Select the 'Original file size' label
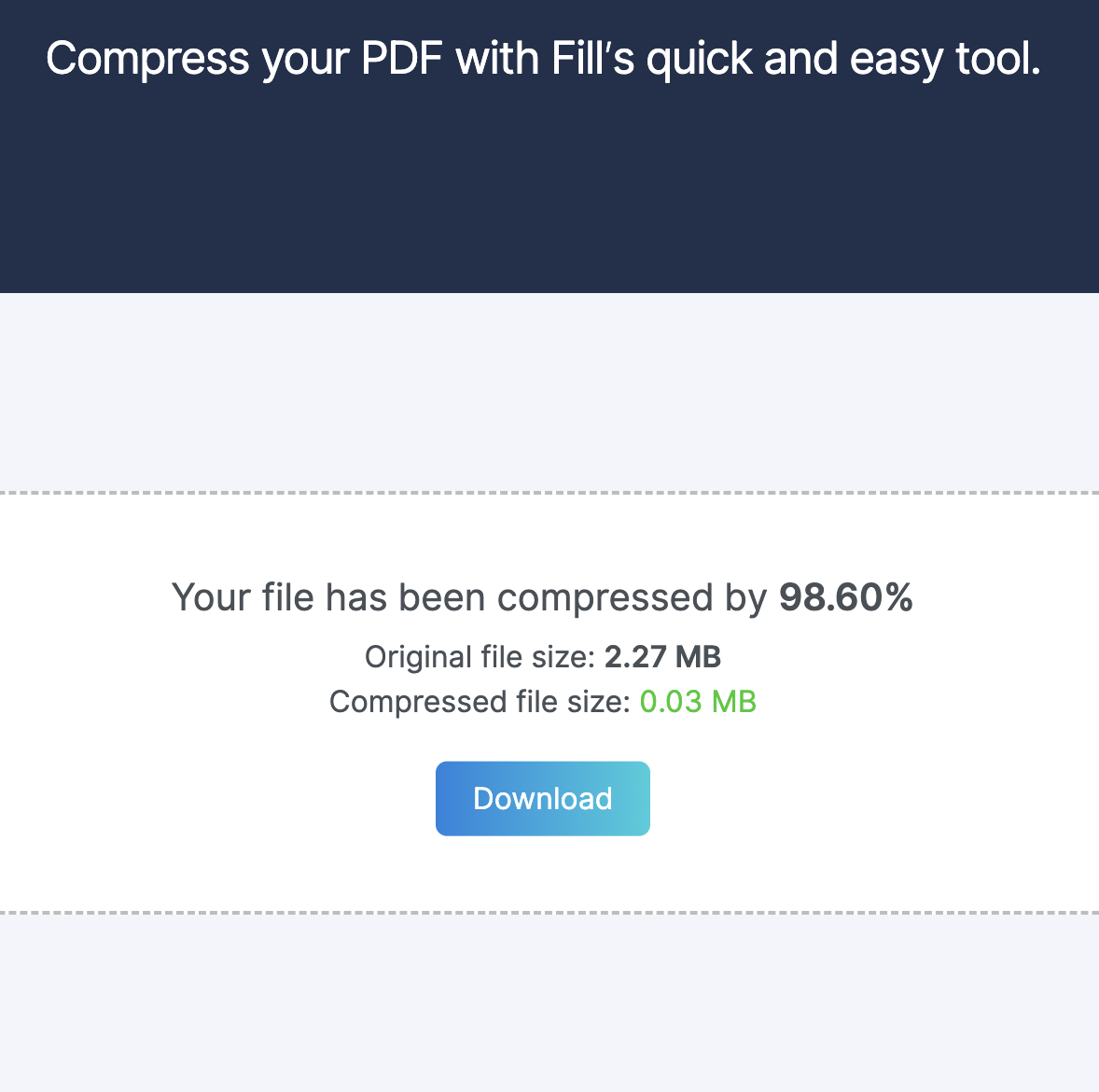 coord(479,656)
